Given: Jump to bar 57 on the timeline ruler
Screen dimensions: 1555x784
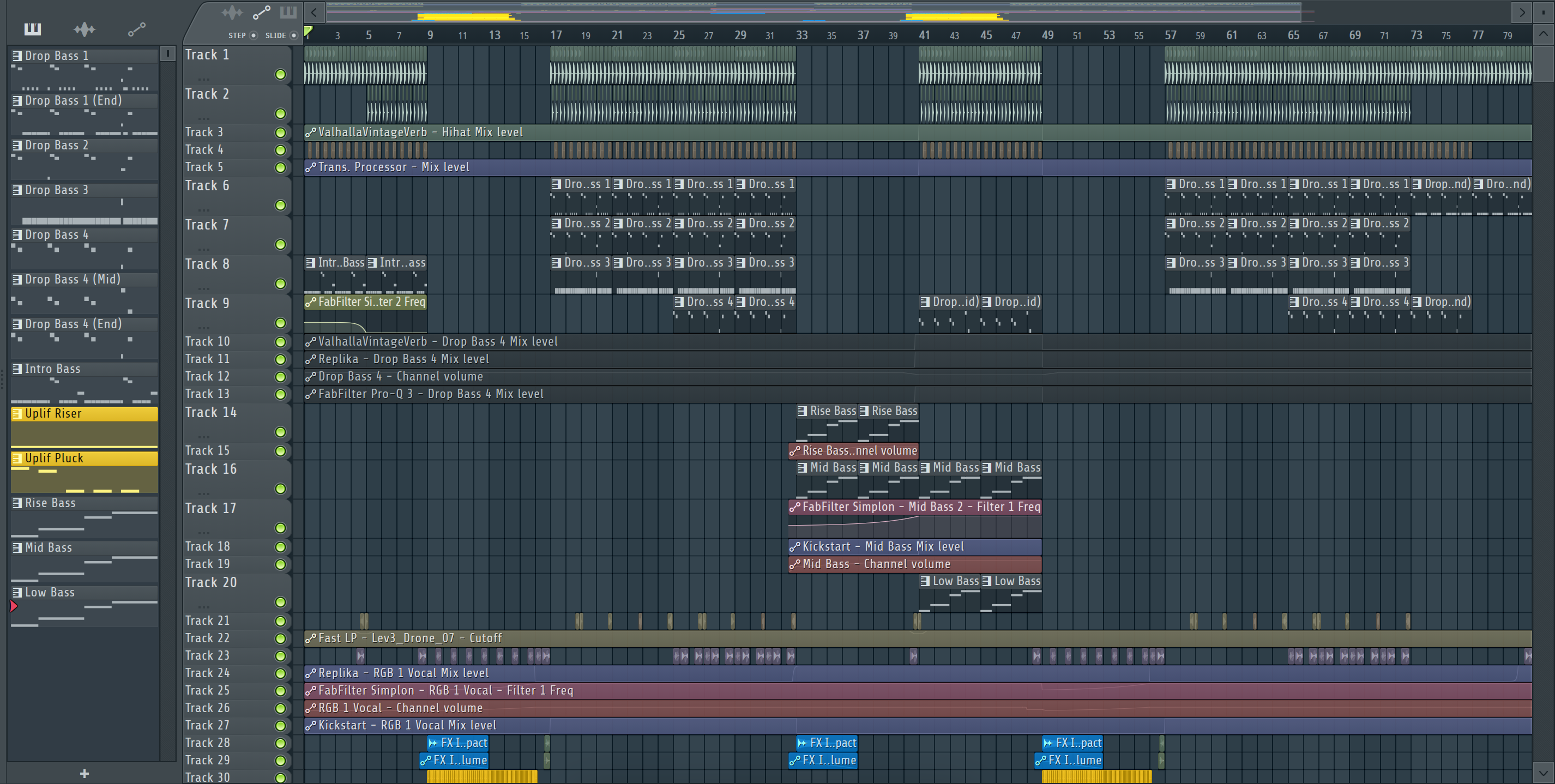Looking at the screenshot, I should 1171,35.
